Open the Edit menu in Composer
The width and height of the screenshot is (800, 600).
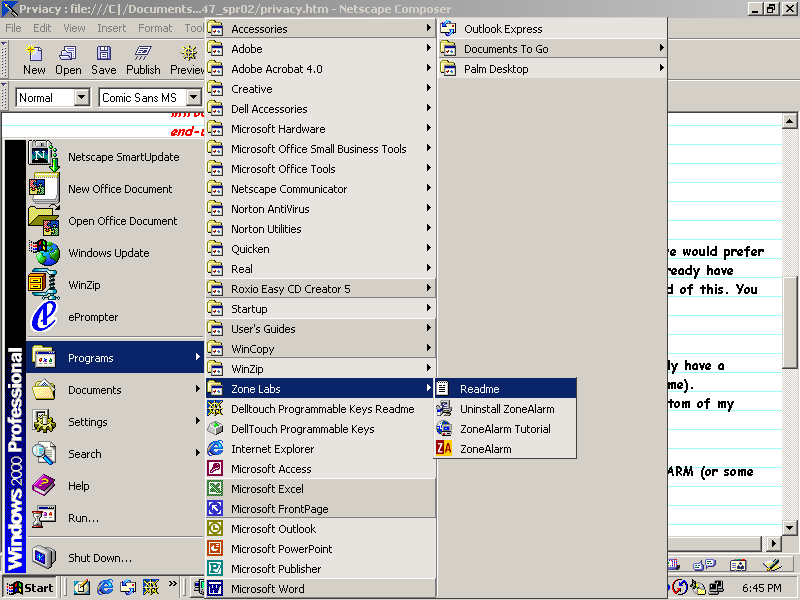42,28
